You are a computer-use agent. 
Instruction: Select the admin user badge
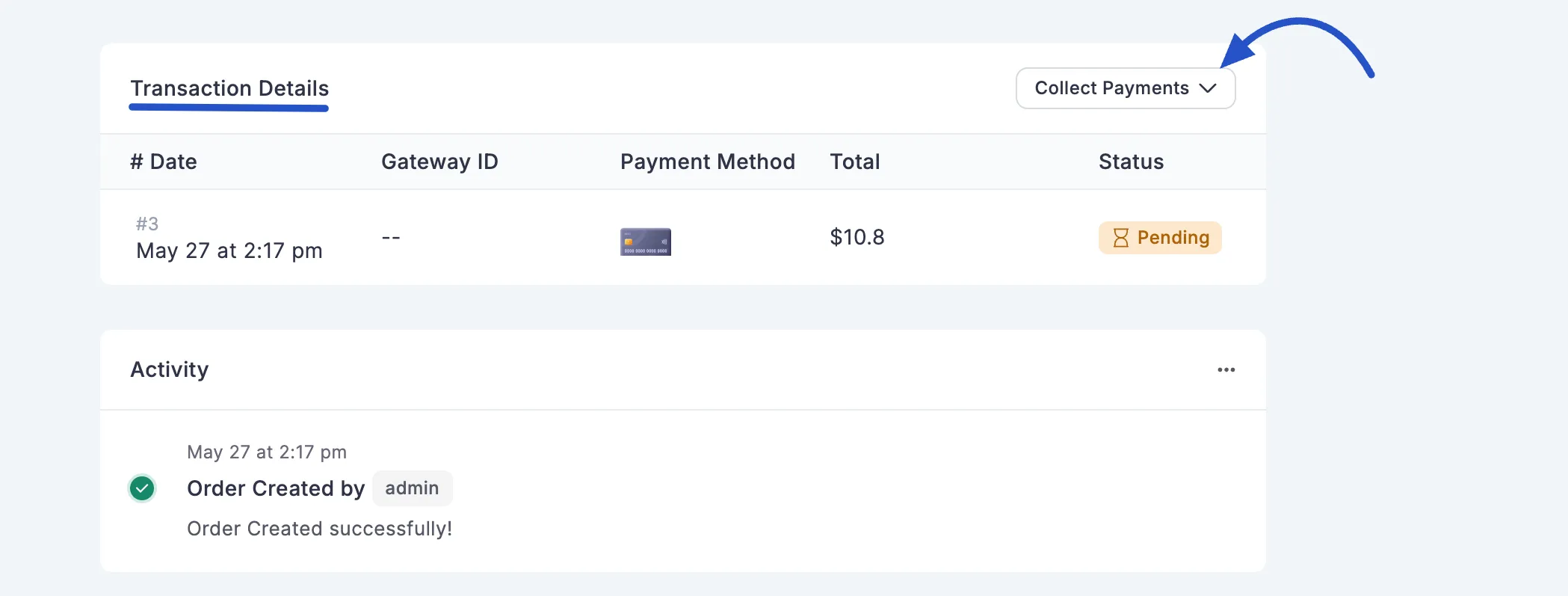click(412, 488)
